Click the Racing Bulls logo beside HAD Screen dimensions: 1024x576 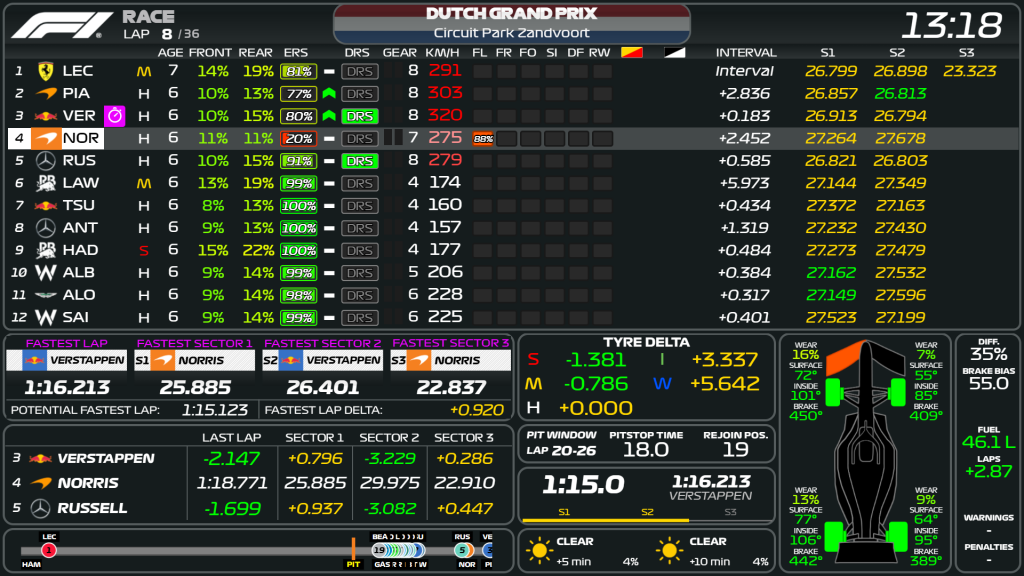45,250
